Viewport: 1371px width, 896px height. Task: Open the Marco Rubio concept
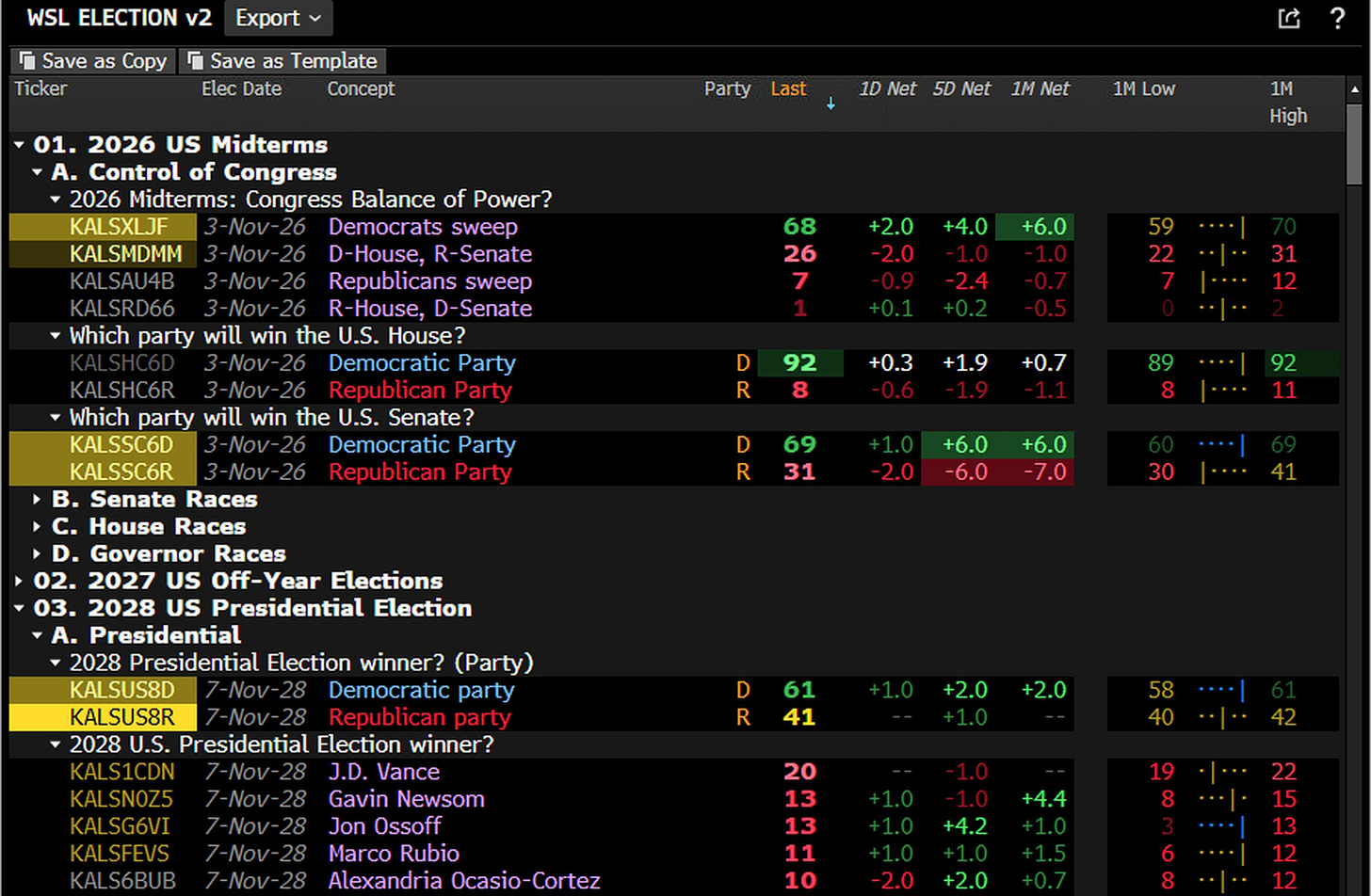(x=394, y=855)
